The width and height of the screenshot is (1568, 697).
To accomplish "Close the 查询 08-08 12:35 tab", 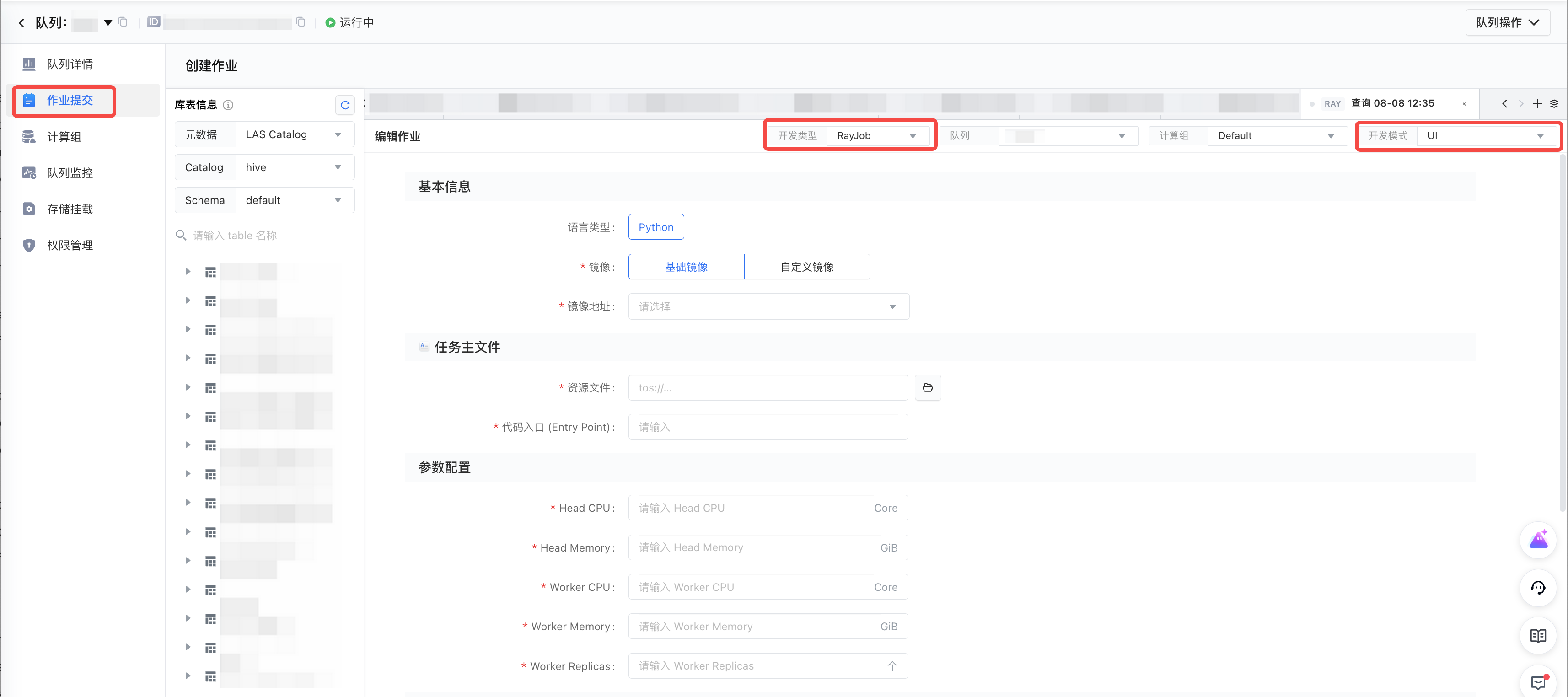I will coord(1464,104).
